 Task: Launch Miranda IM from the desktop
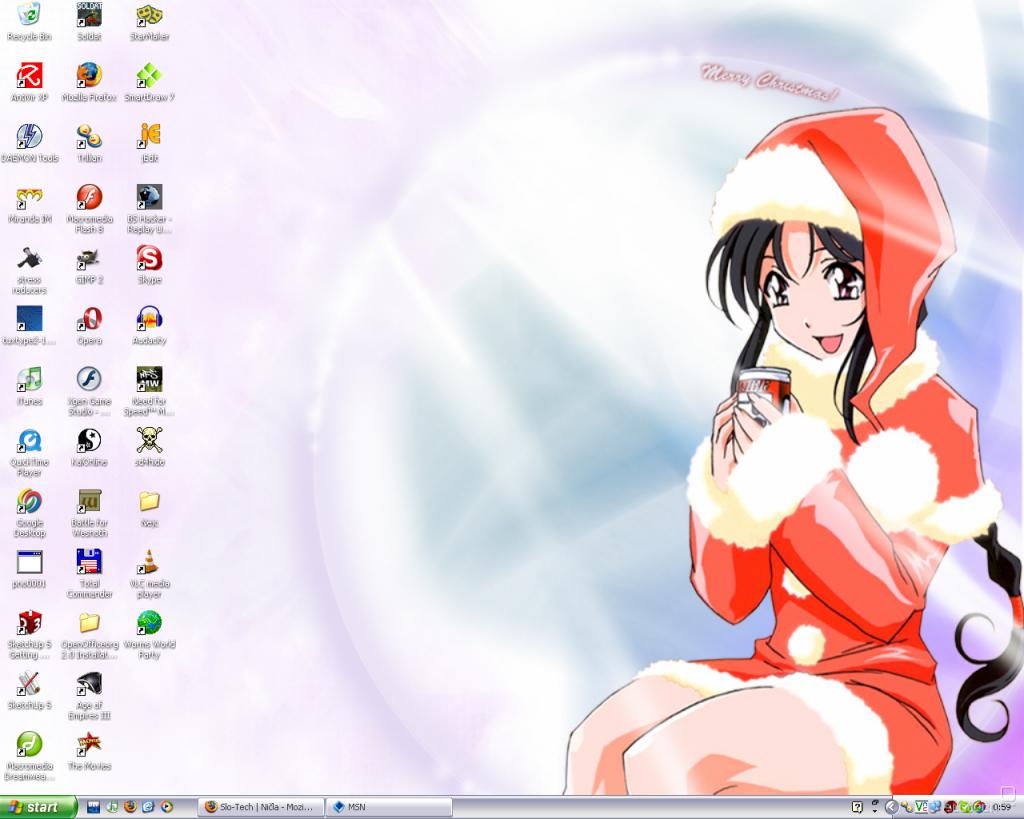click(x=29, y=204)
